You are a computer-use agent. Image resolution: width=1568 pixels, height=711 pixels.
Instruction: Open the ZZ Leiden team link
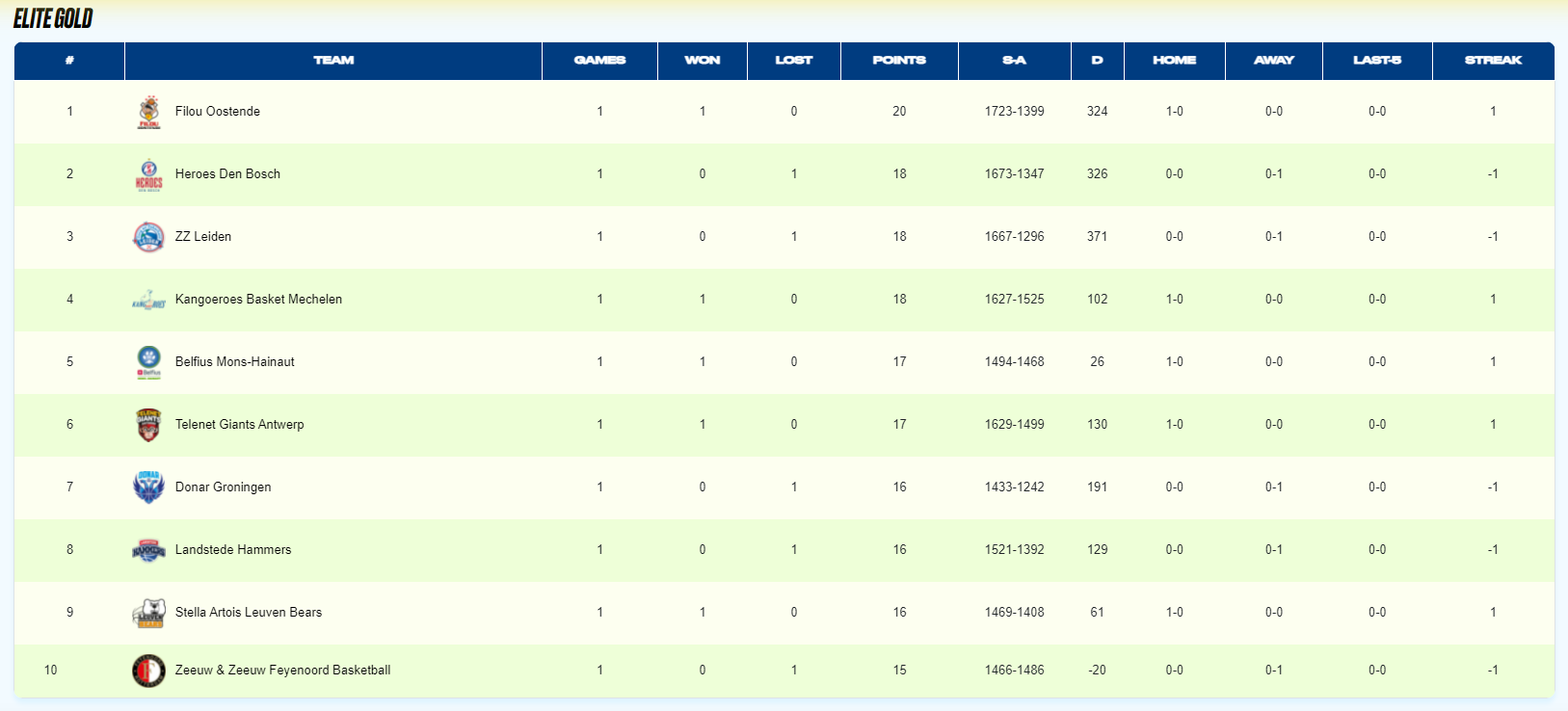point(203,237)
